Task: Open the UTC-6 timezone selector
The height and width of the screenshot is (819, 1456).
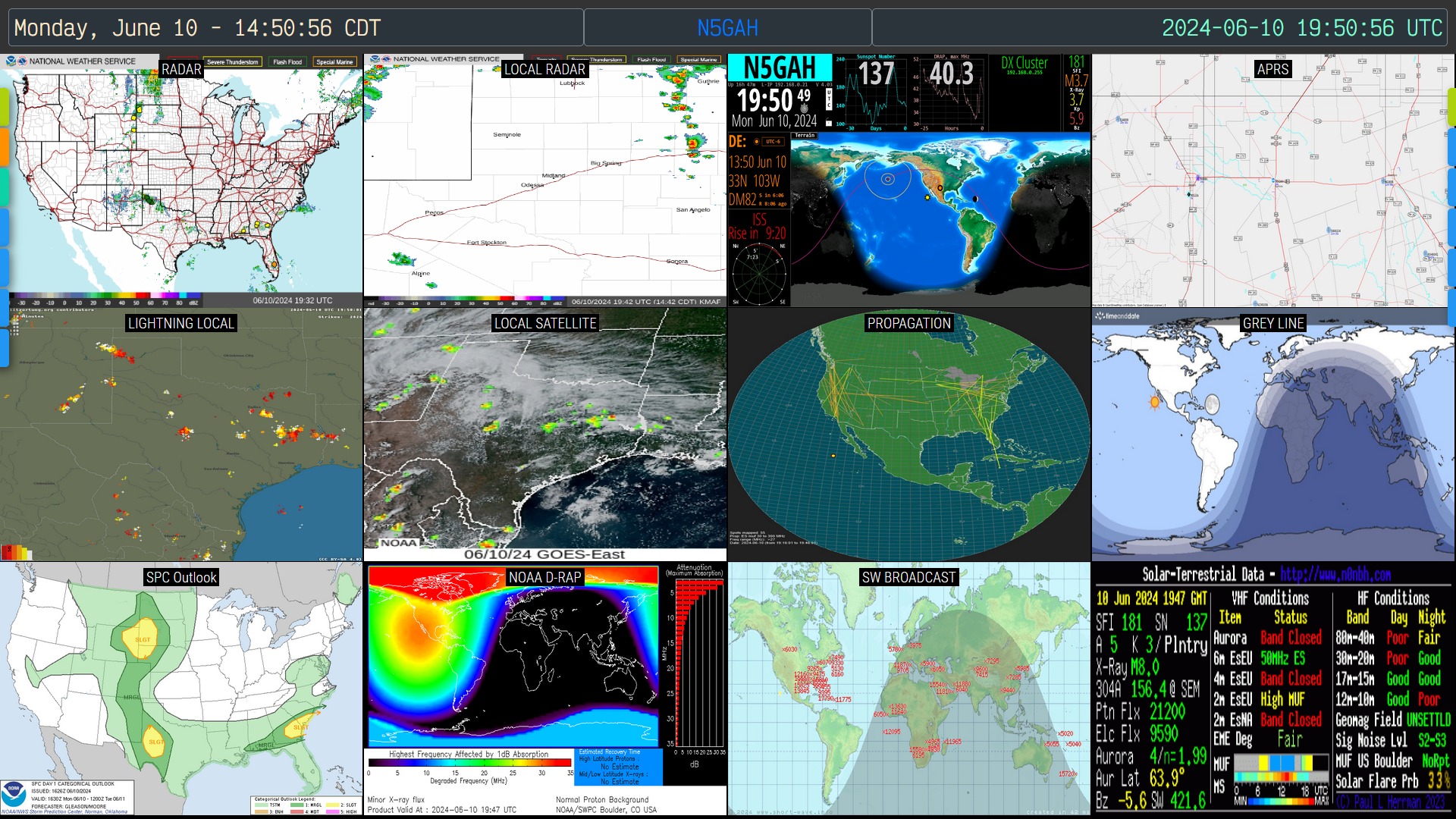Action: [x=772, y=142]
